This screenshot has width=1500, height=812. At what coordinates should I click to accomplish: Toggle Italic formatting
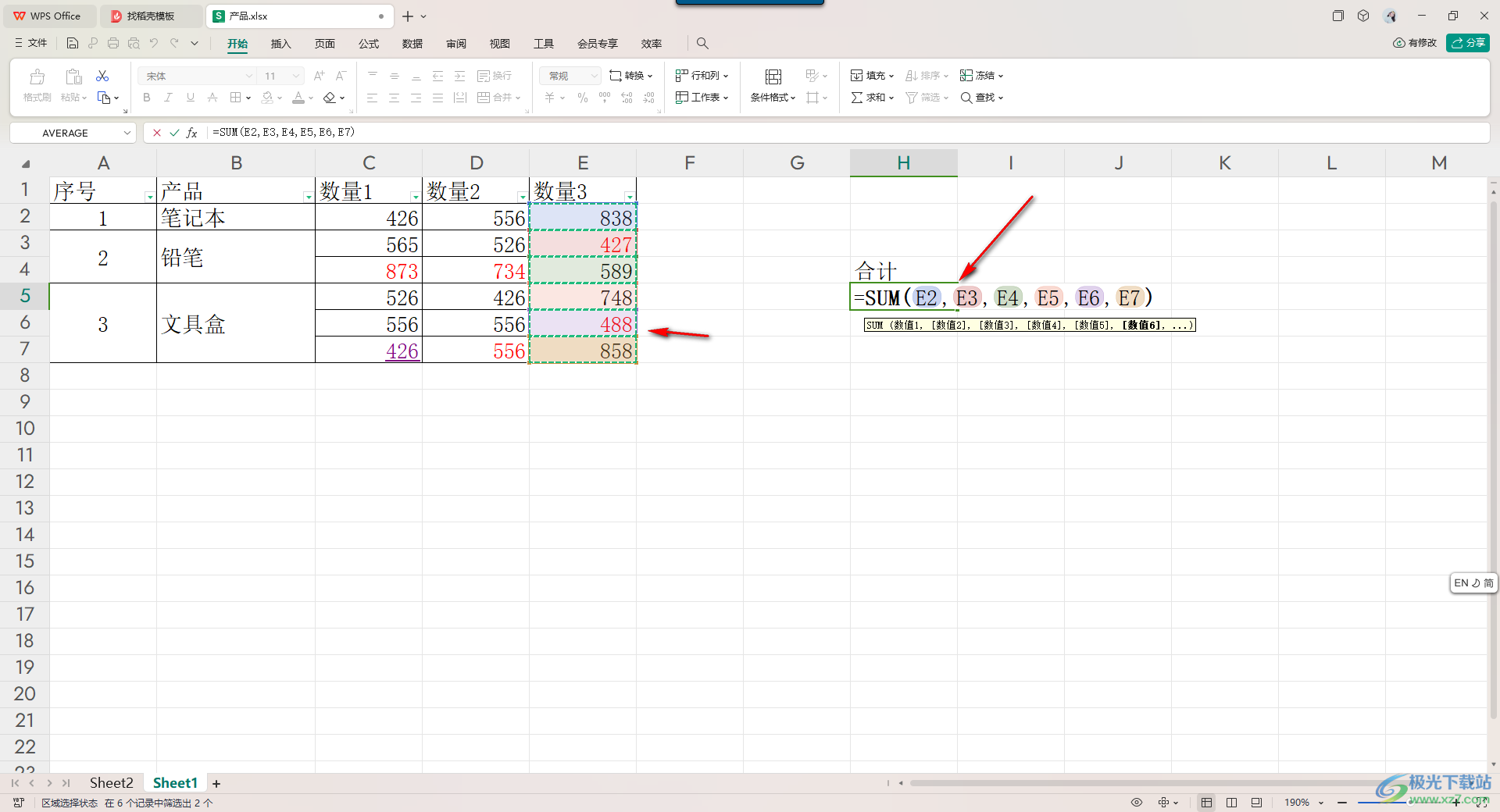click(x=168, y=98)
